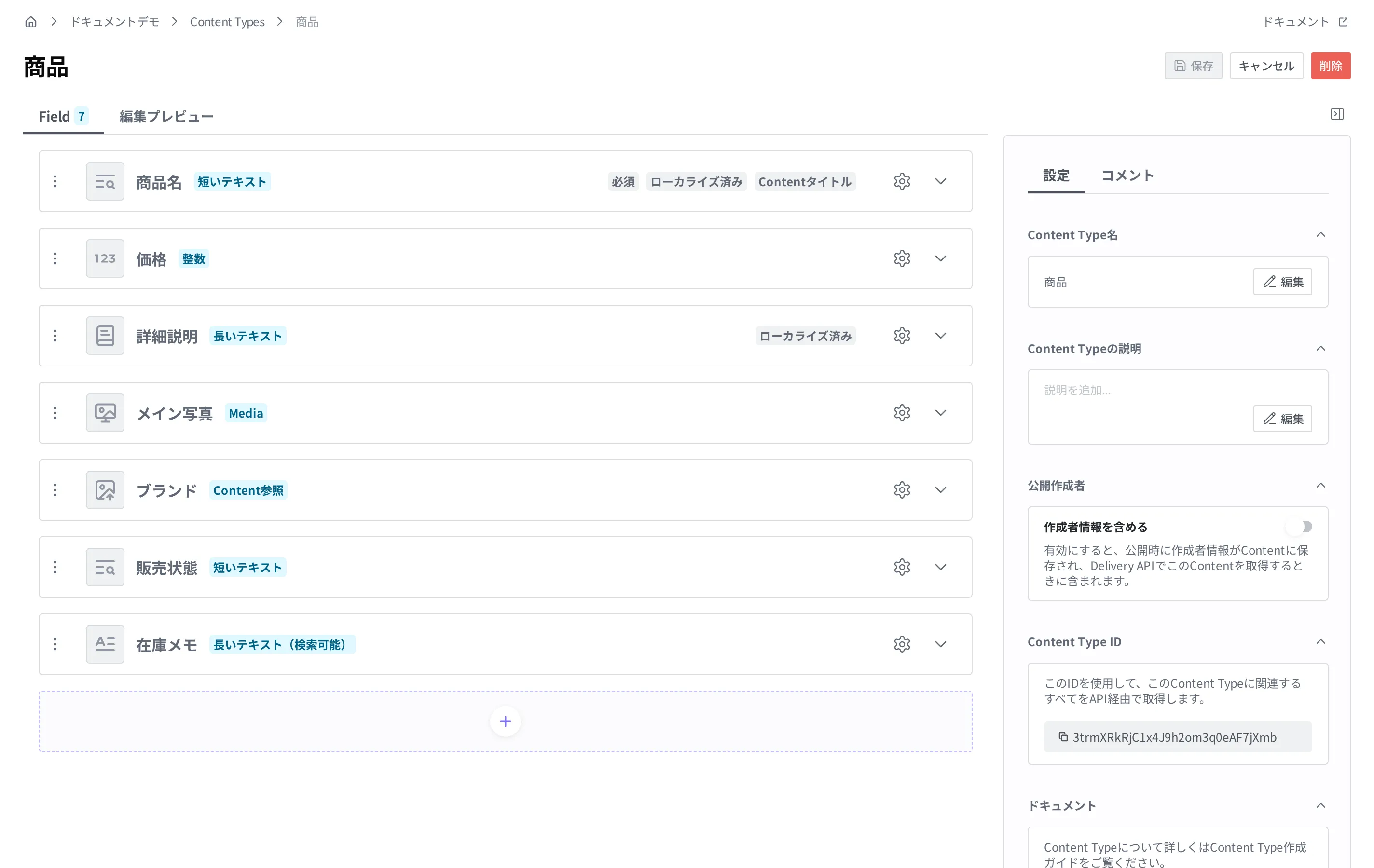Open settings gear for 商品名 field
This screenshot has height=868, width=1374.
tap(902, 181)
